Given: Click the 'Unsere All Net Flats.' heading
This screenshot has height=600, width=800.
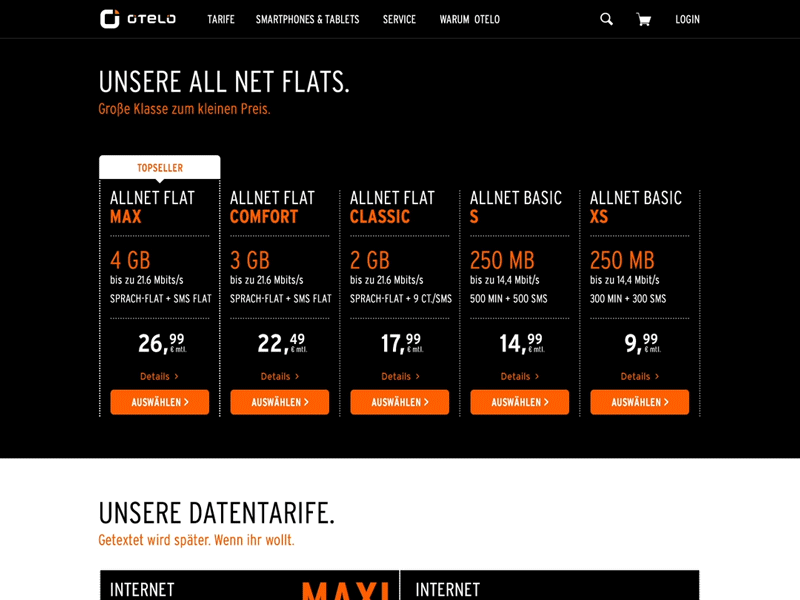Looking at the screenshot, I should coord(224,82).
